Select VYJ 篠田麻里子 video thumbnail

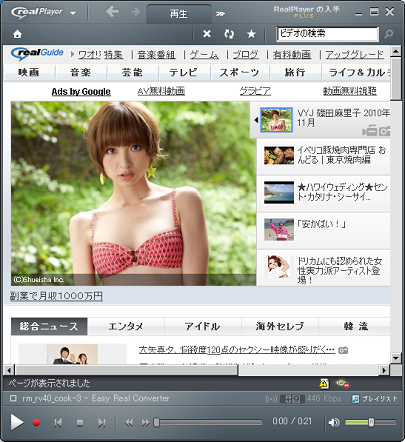click(x=276, y=120)
